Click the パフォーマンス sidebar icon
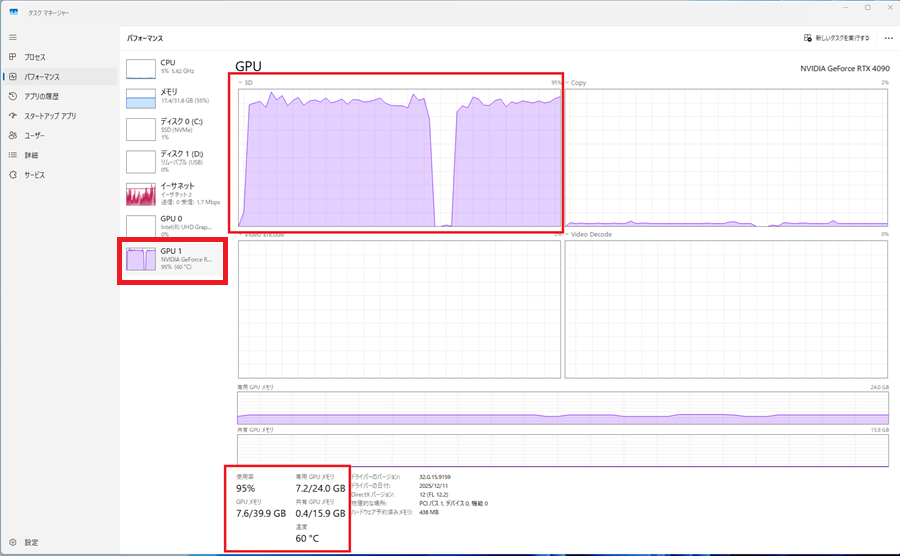Screen dimensions: 900x556 [x=12, y=77]
